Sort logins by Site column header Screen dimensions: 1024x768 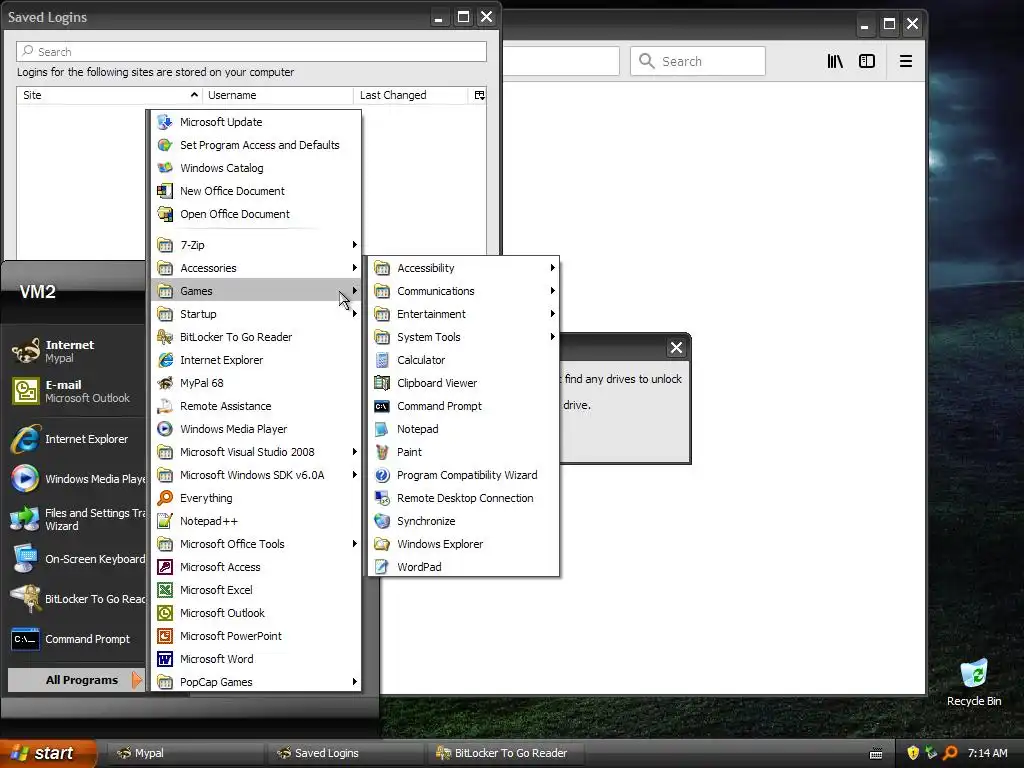tap(109, 95)
